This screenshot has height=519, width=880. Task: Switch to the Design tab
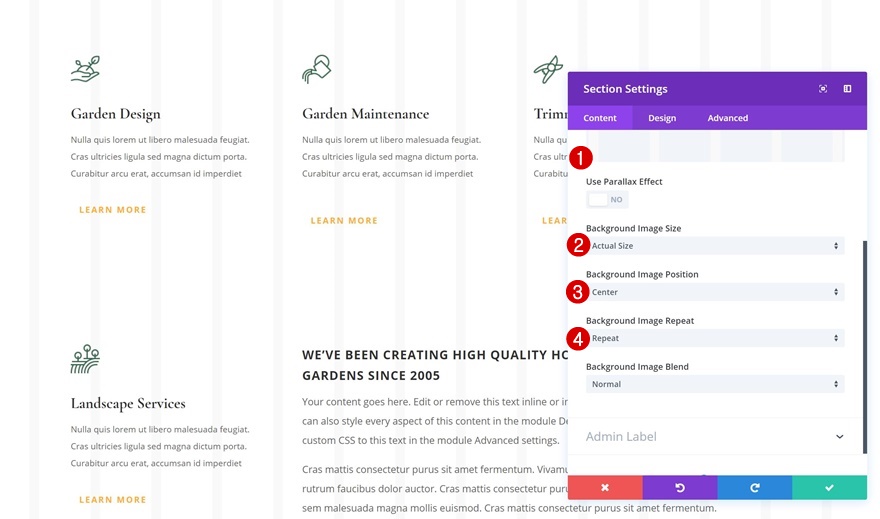662,118
